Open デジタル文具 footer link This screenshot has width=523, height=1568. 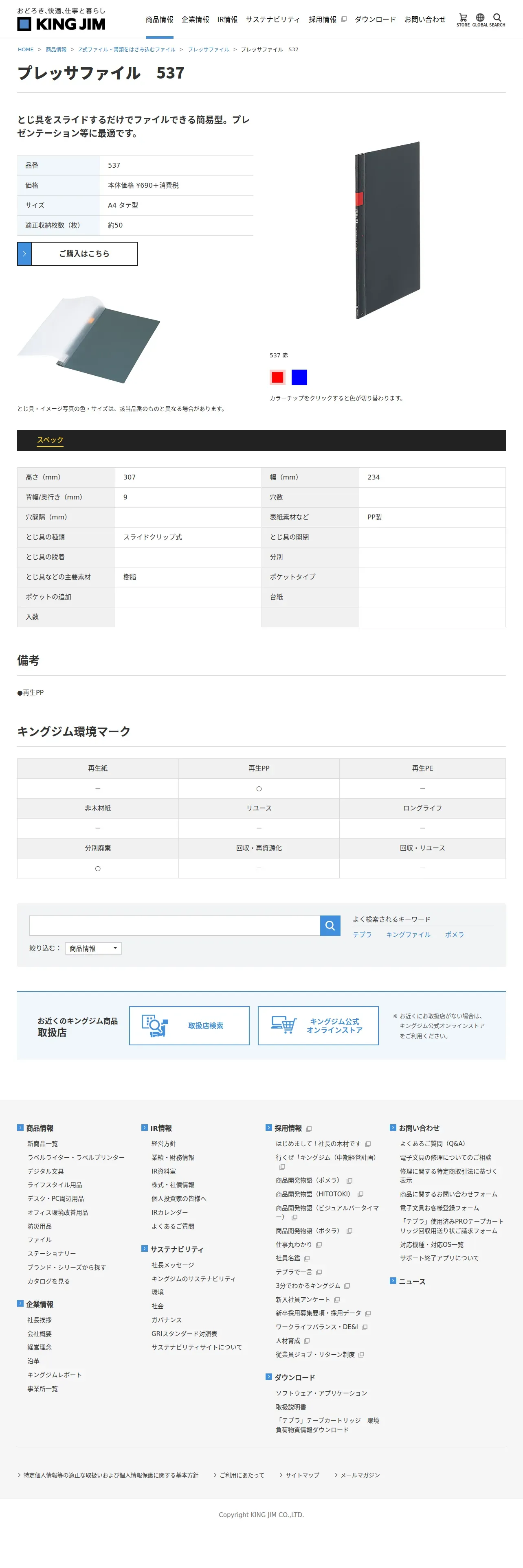45,1171
